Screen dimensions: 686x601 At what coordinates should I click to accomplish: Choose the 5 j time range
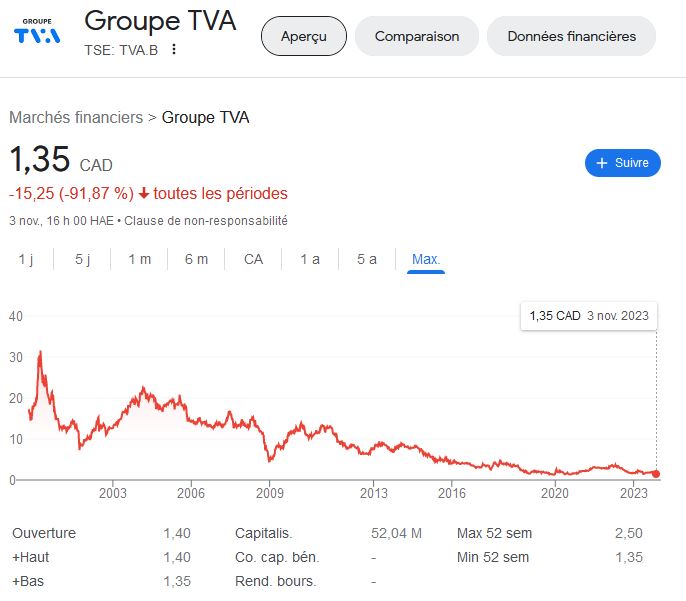point(83,259)
